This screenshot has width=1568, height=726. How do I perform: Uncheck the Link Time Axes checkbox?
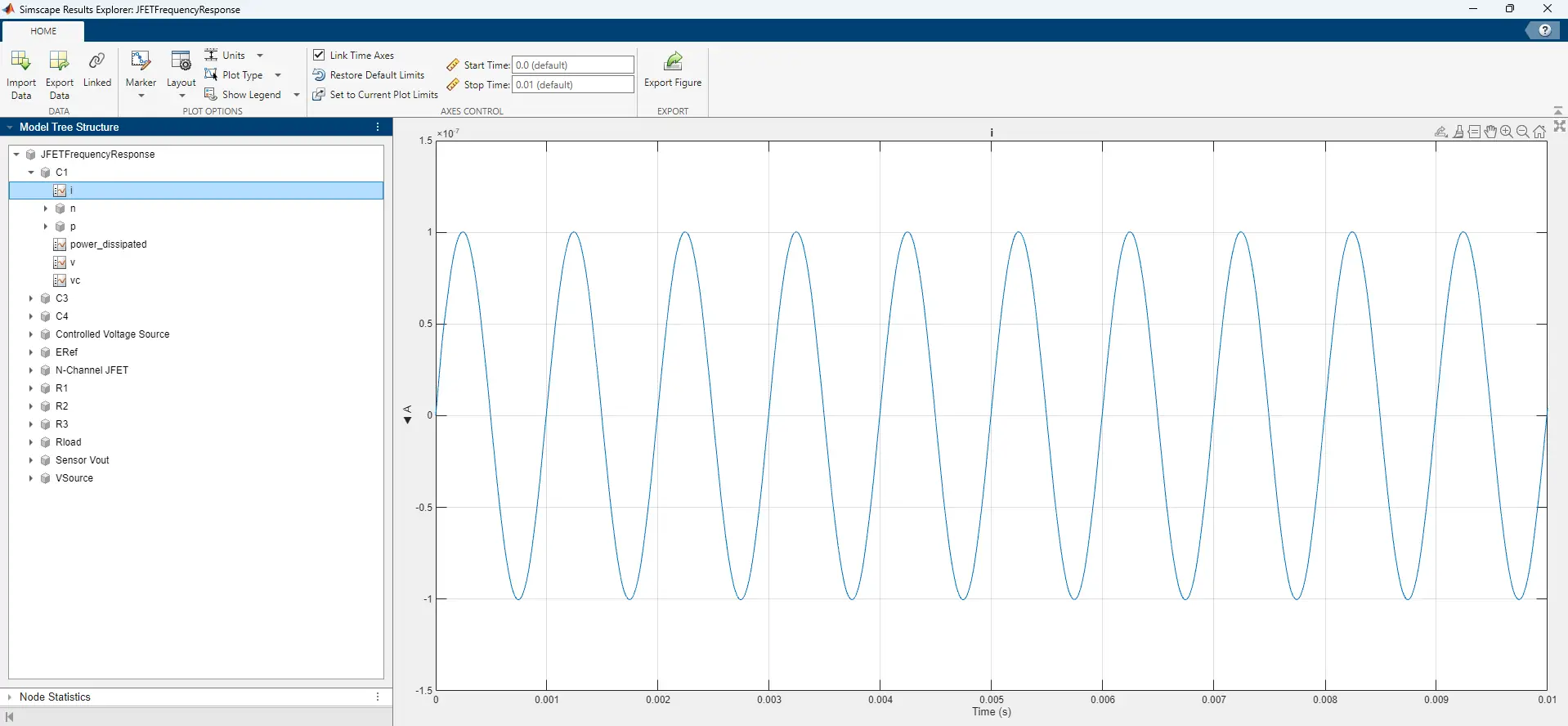320,55
